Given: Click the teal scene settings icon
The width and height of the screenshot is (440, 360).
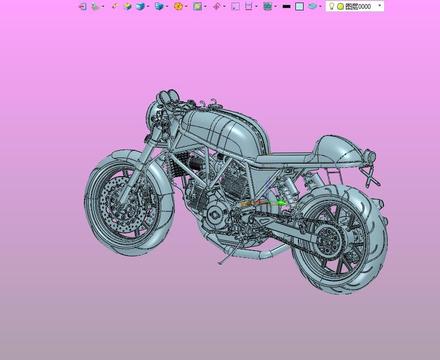Looking at the screenshot, I should coord(267,6).
